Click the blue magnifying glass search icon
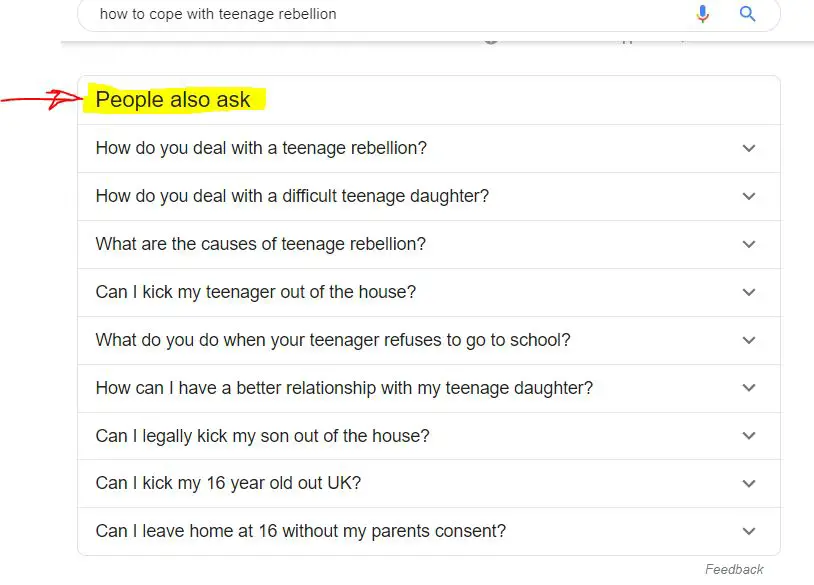The width and height of the screenshot is (814, 585). (x=747, y=13)
